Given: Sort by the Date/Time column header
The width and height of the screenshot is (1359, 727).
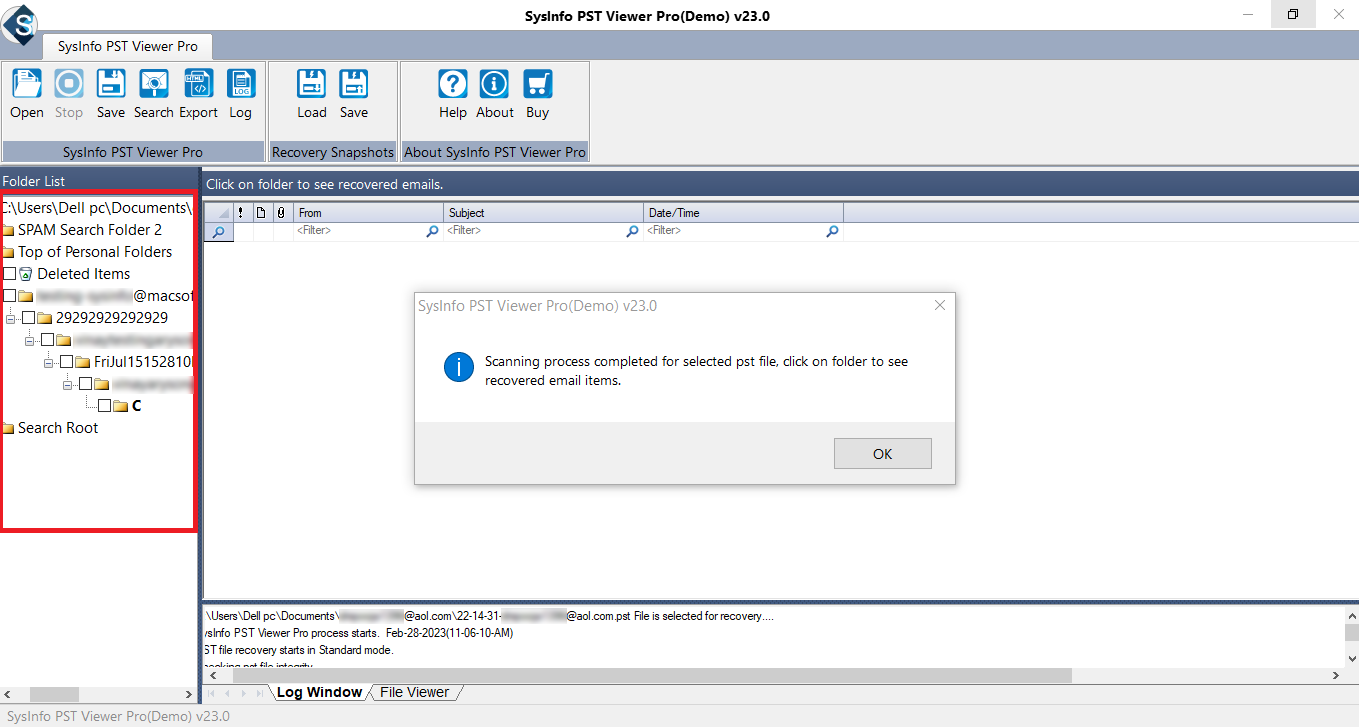Looking at the screenshot, I should [x=744, y=212].
